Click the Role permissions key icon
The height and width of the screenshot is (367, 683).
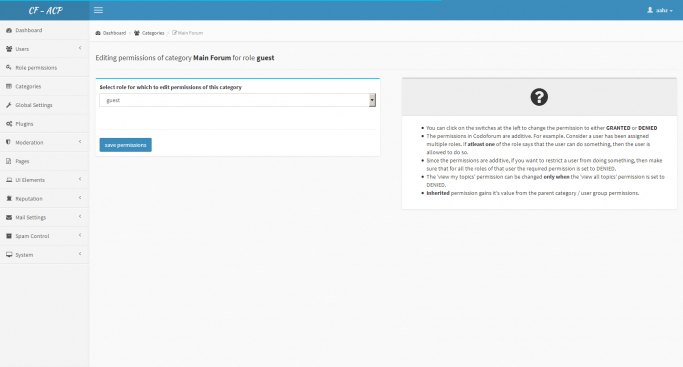point(9,67)
